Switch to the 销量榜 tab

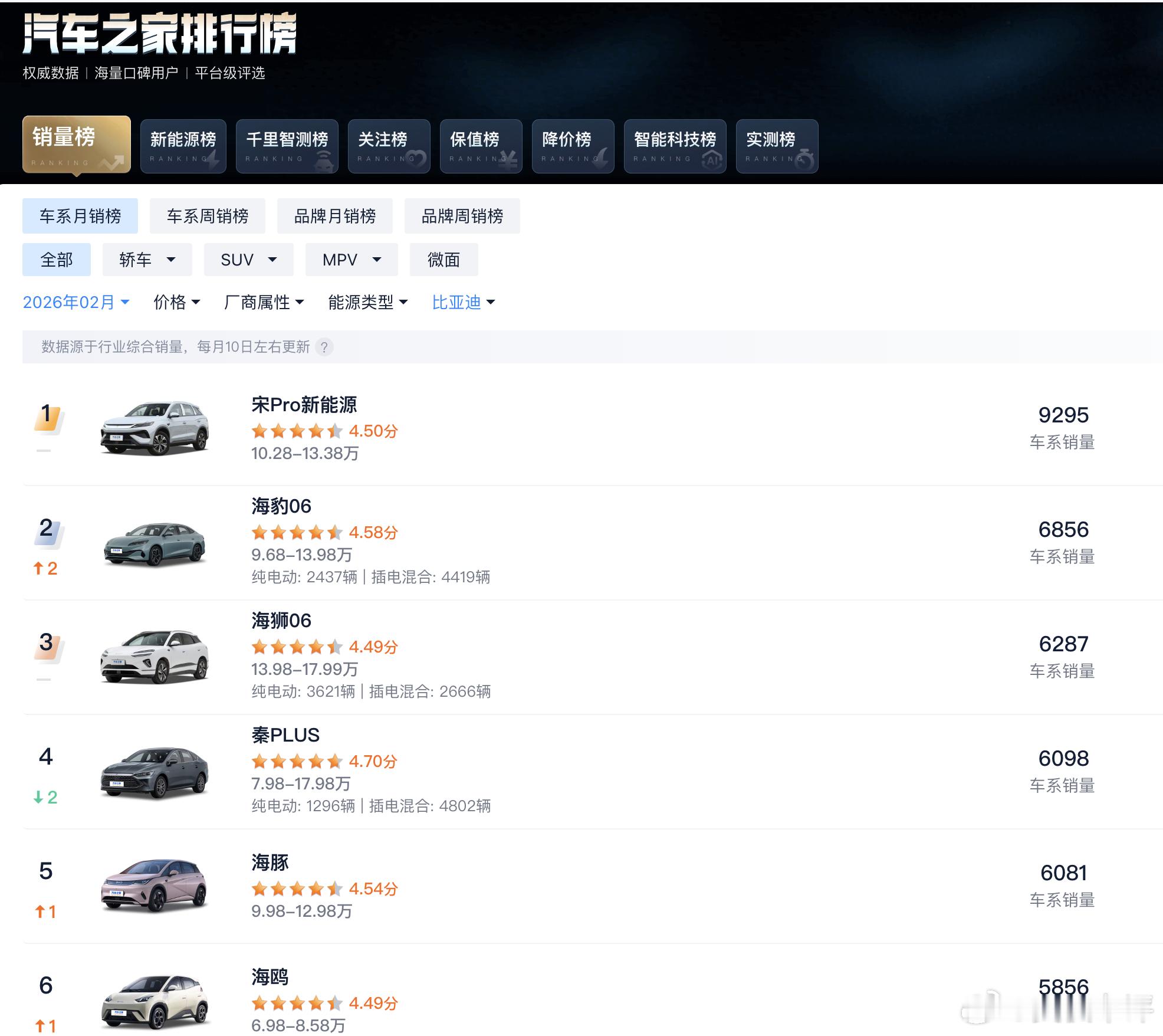77,146
